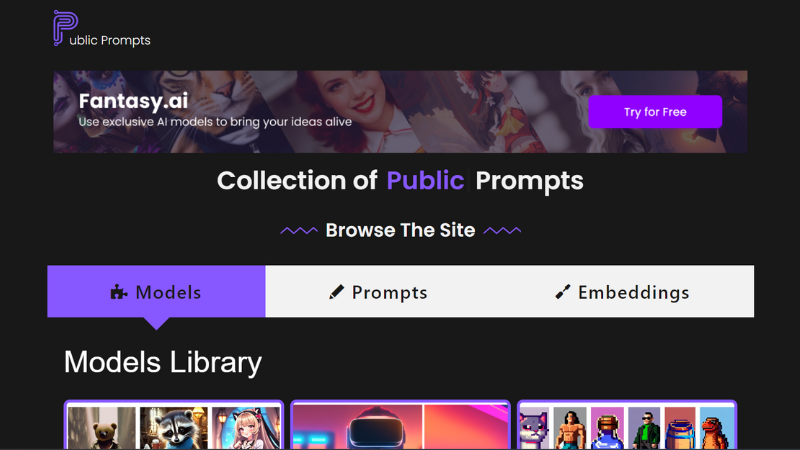
Task: Open the pixel art muscular character thumbnail
Action: click(x=570, y=428)
